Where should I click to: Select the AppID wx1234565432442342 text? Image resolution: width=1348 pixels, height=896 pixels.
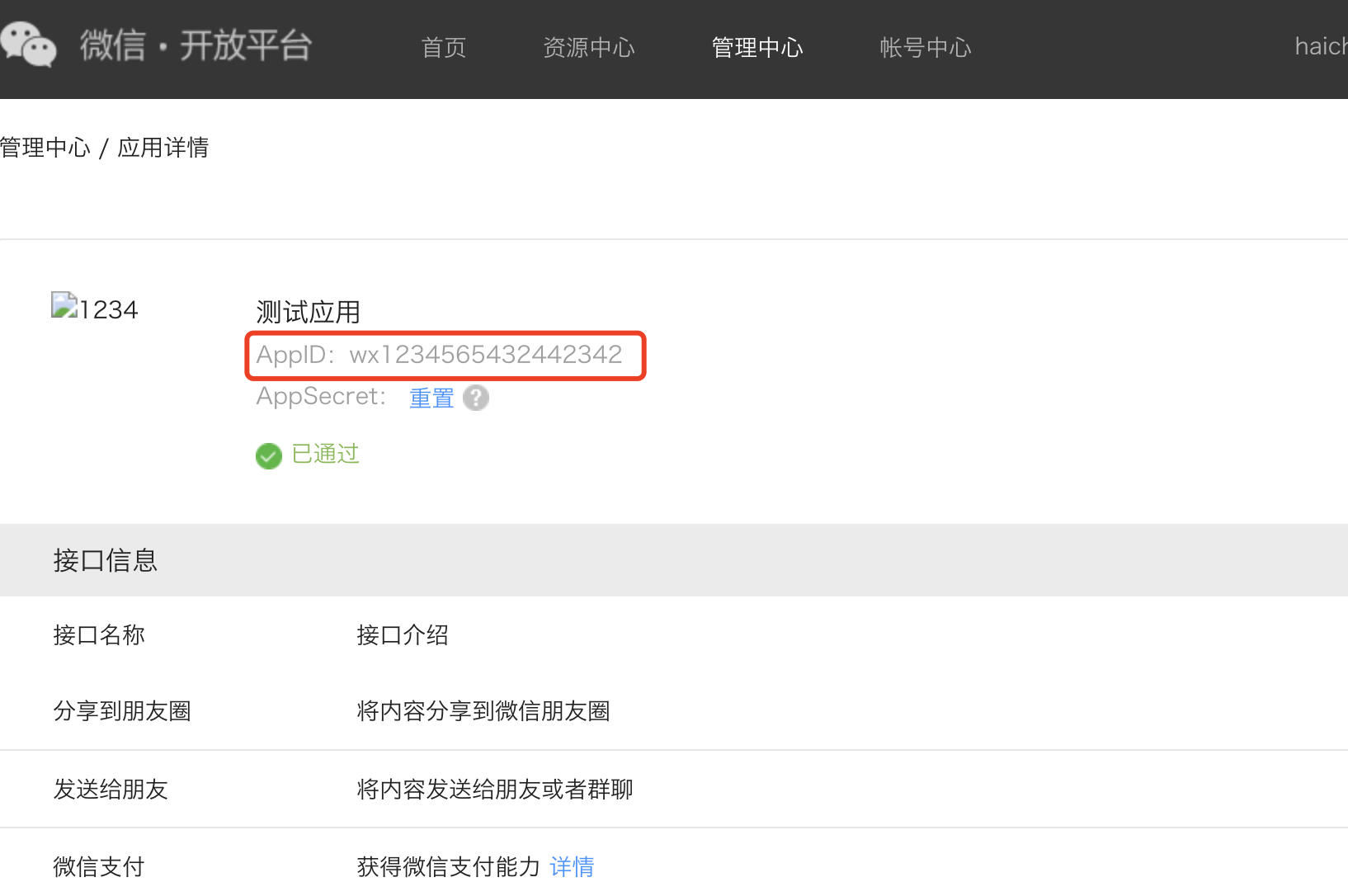click(x=440, y=355)
